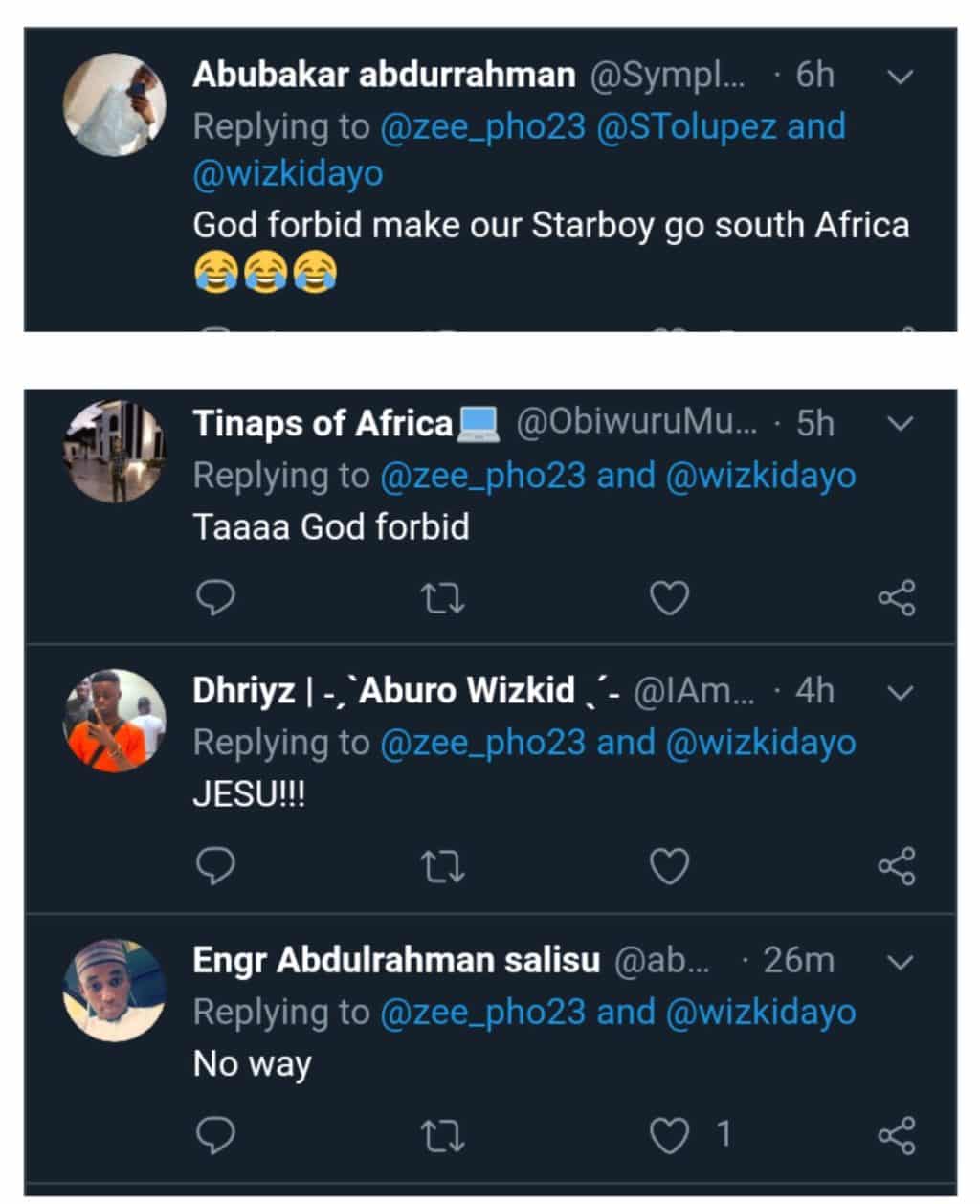This screenshot has height=1204, width=980.
Task: Open options chevron on Abubakar abdurrahman's tweet
Action: [x=901, y=77]
